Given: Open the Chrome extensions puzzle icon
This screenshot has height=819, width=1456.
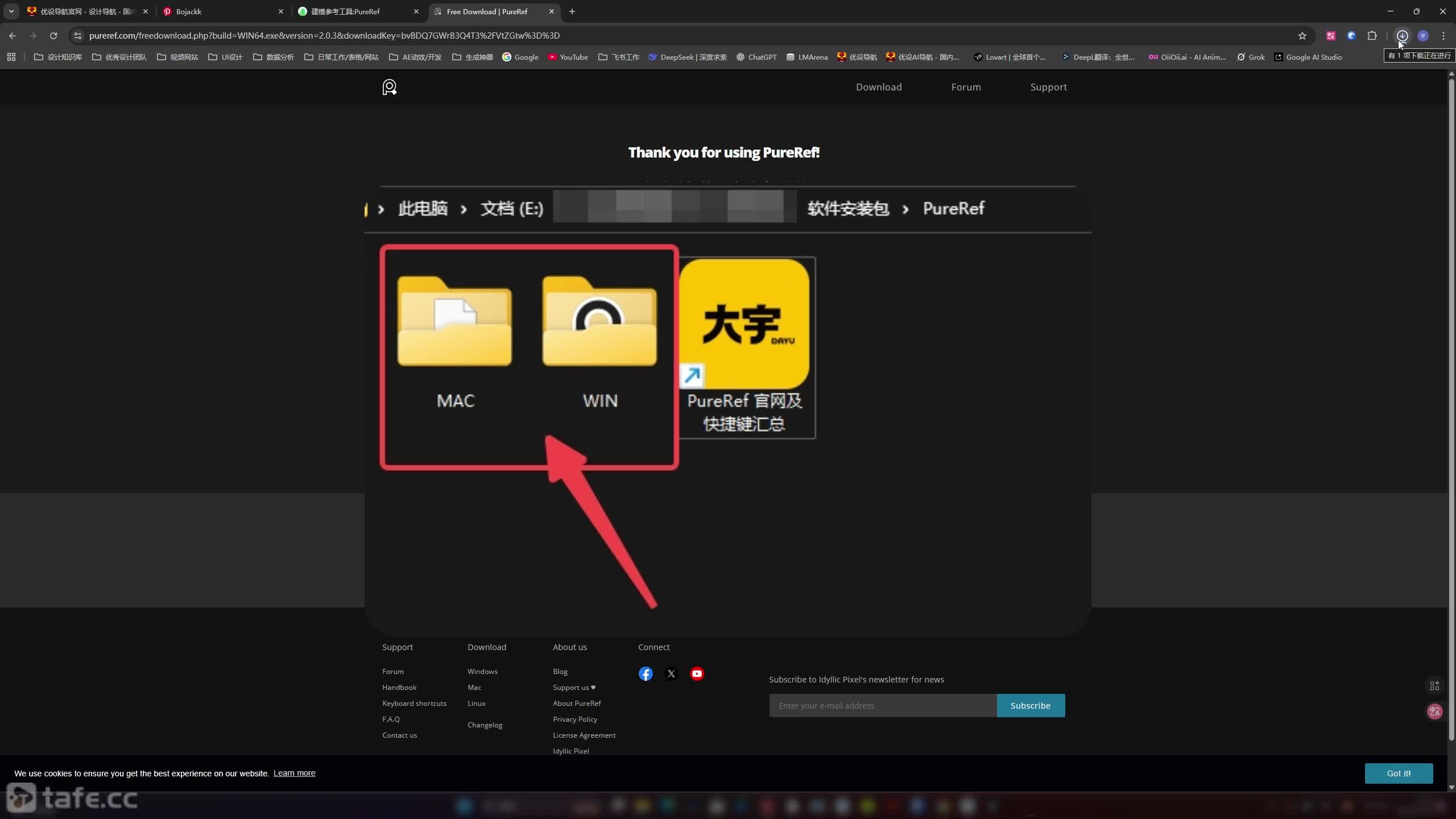Looking at the screenshot, I should [x=1372, y=36].
